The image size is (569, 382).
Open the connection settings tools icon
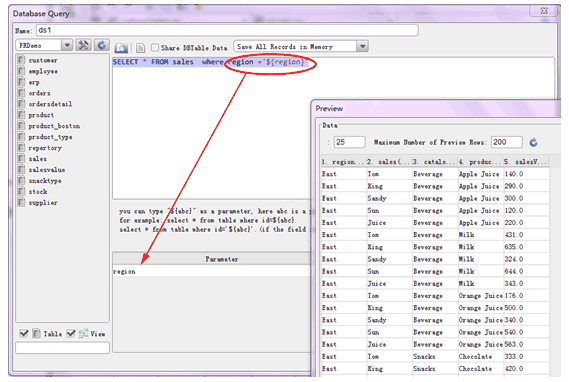pos(83,45)
